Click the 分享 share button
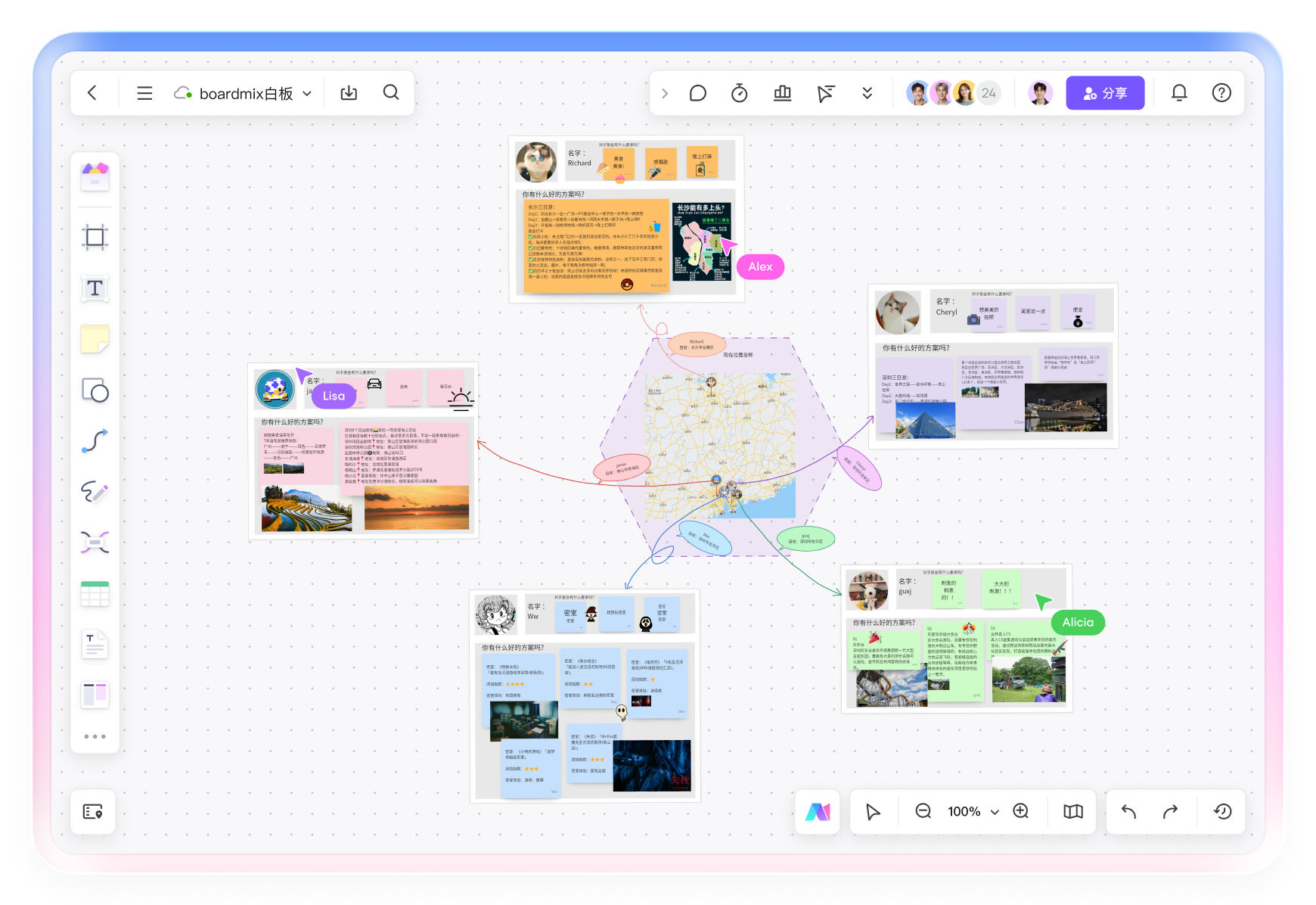The width and height of the screenshot is (1316, 905). pos(1105,93)
